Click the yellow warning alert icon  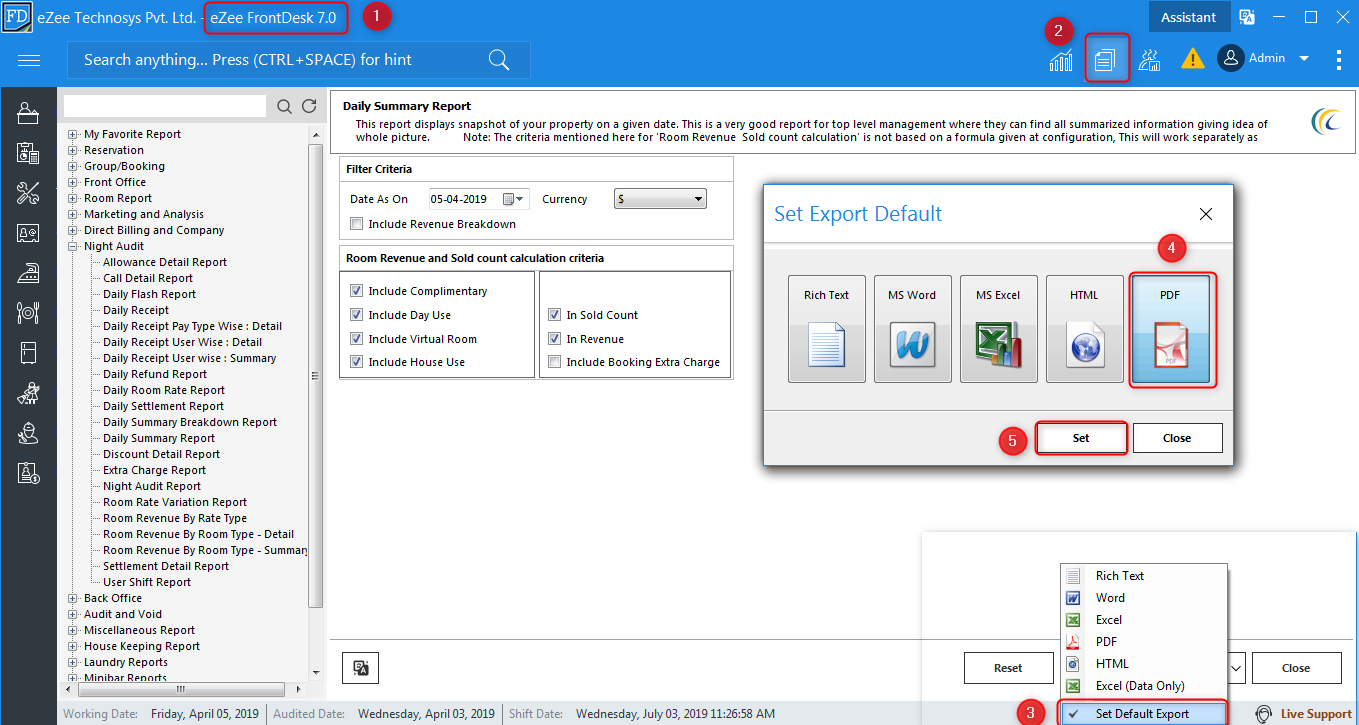click(1192, 59)
